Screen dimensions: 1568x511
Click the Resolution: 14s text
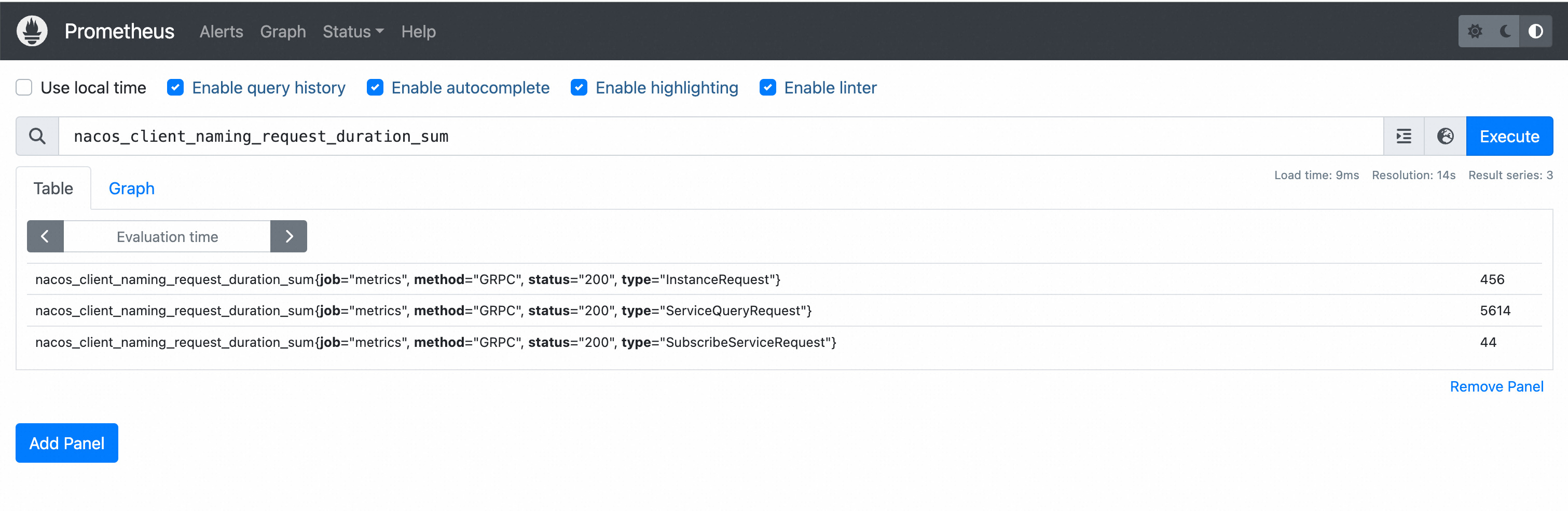(x=1413, y=176)
